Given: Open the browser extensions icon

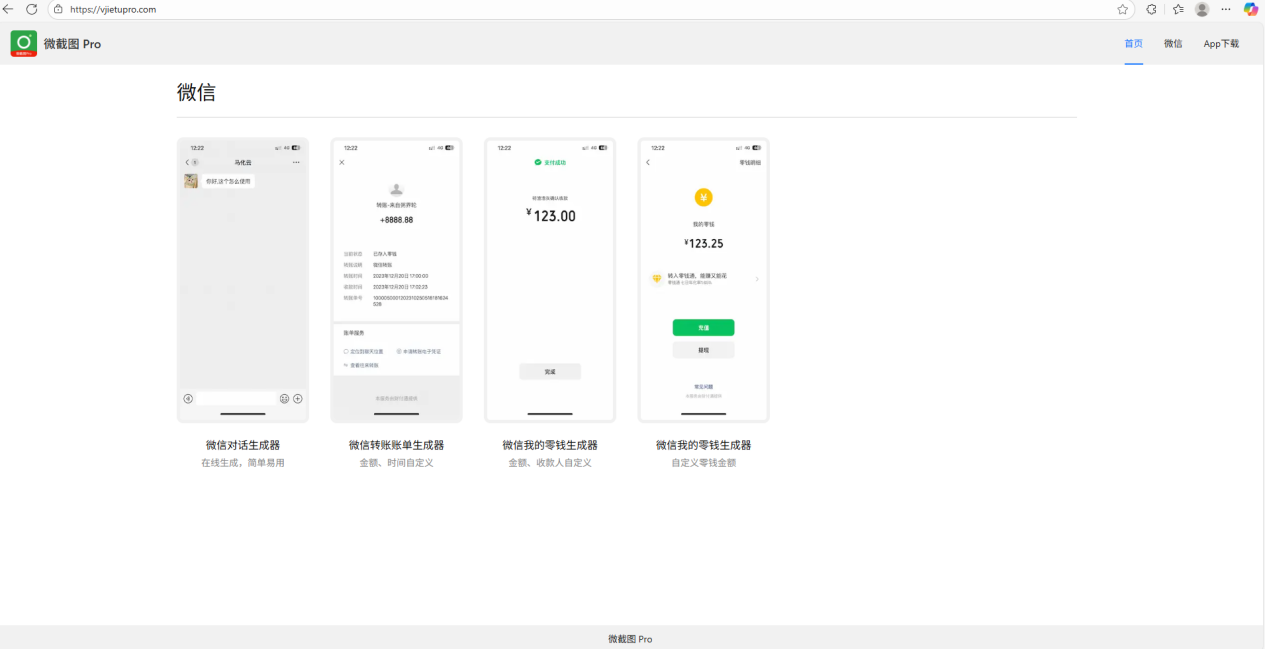Looking at the screenshot, I should pos(1151,9).
